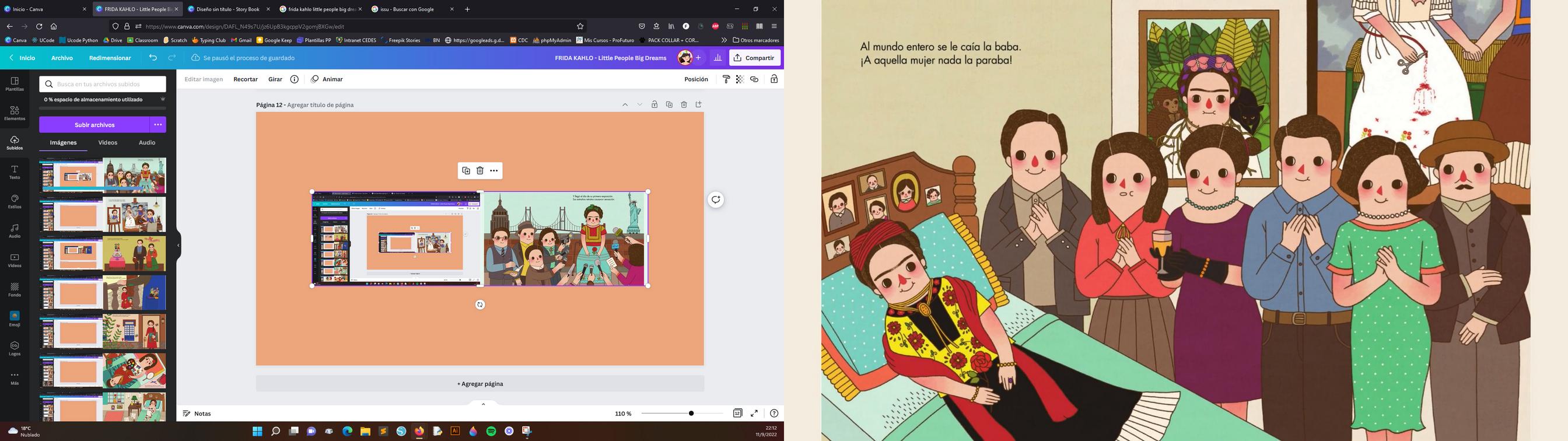Open the Logos panel in the sidebar
1568x441 pixels.
[15, 348]
